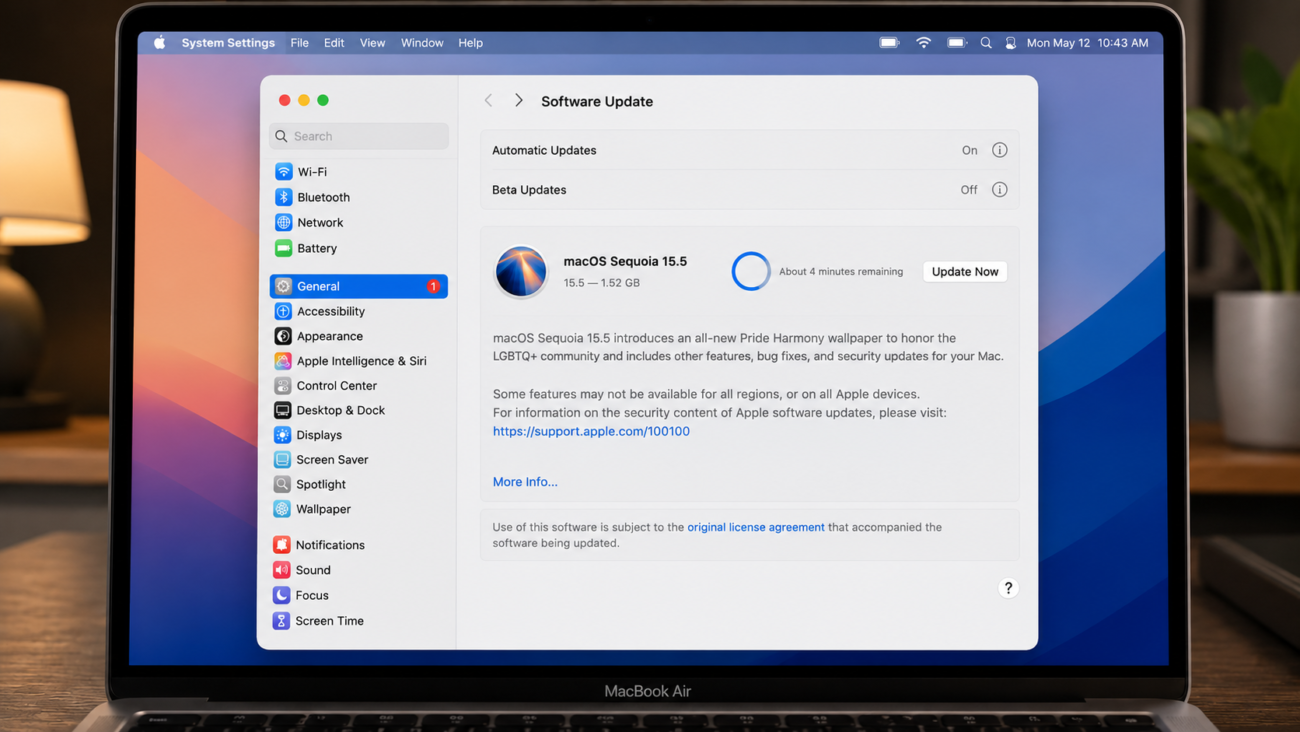Open the Desktop & Dock icon

(283, 410)
